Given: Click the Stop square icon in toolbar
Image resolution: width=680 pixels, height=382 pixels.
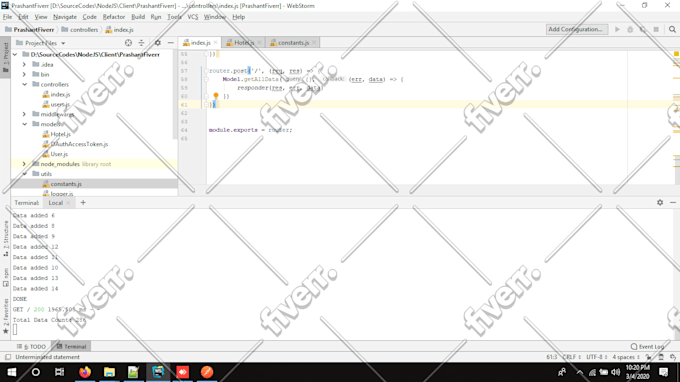Looking at the screenshot, I should 656,29.
